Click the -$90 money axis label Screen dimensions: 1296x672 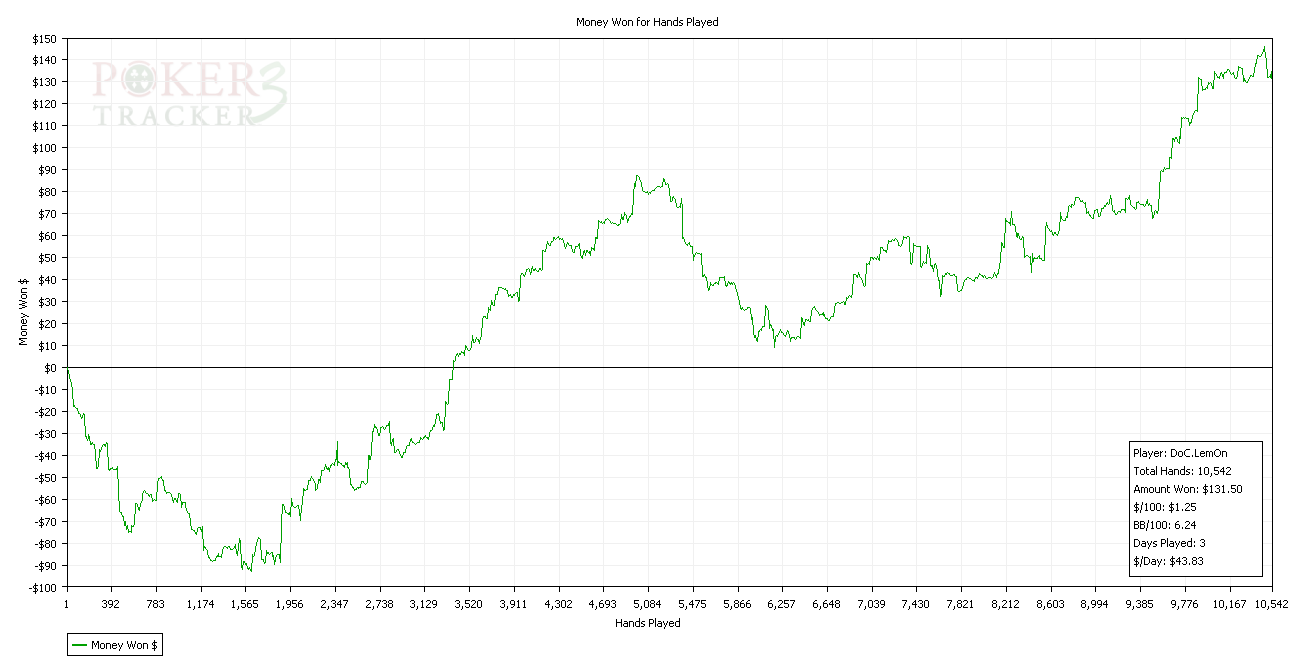click(47, 567)
